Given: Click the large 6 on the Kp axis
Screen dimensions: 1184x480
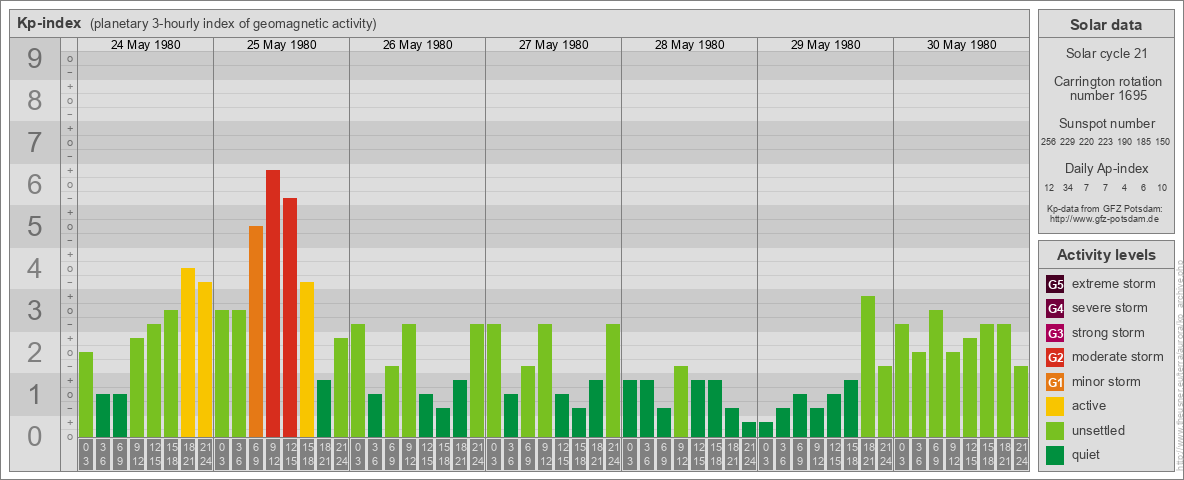Looking at the screenshot, I should 35,184.
